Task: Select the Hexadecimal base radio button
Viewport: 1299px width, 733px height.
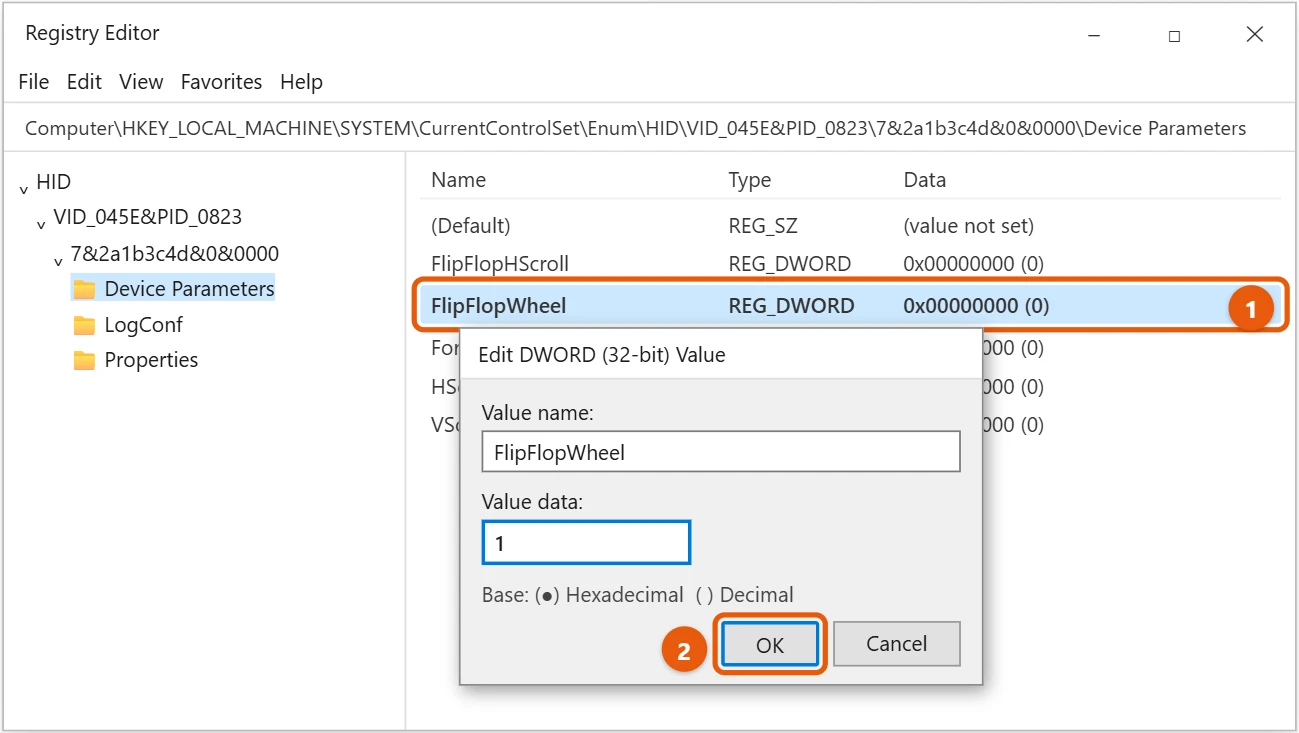Action: pyautogui.click(x=547, y=595)
